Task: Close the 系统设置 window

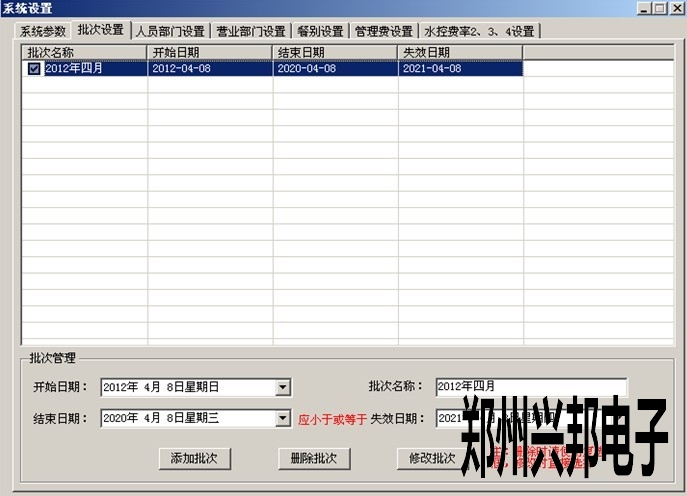Action: (x=676, y=8)
